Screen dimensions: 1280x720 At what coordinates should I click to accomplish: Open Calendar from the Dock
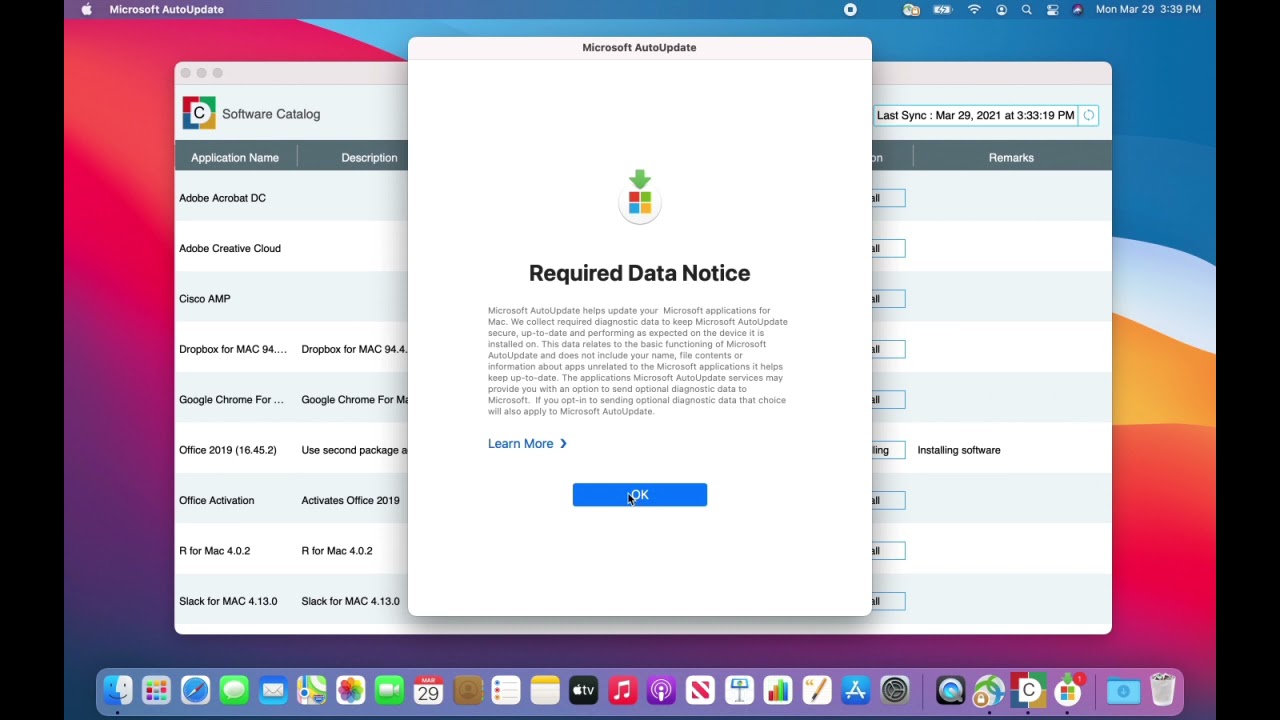click(x=428, y=690)
